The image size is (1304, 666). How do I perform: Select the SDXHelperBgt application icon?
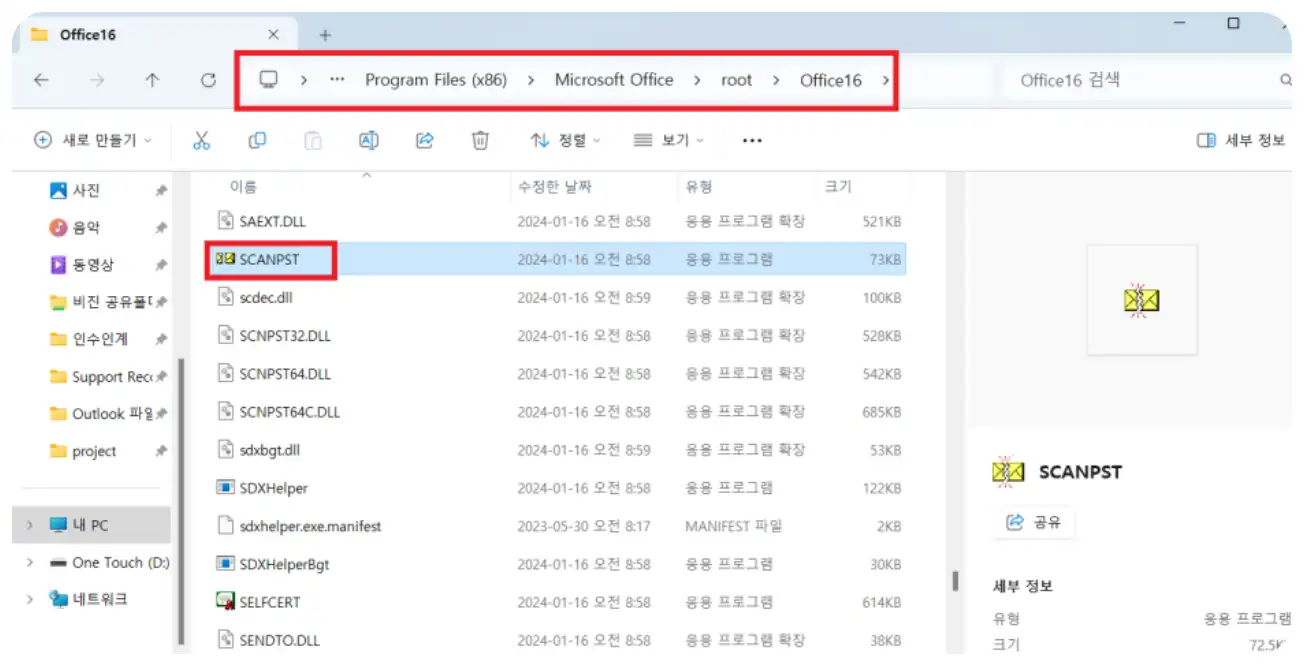(225, 564)
